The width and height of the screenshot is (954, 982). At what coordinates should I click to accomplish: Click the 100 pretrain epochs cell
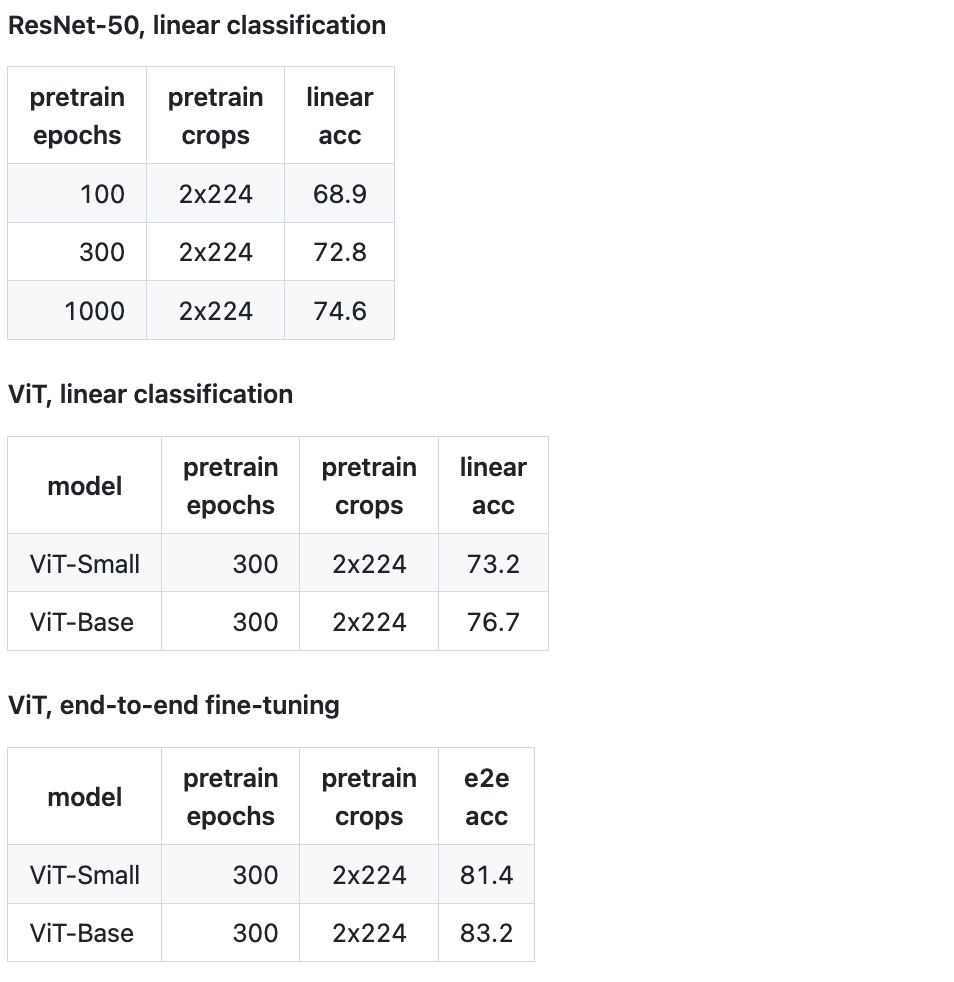tap(102, 194)
